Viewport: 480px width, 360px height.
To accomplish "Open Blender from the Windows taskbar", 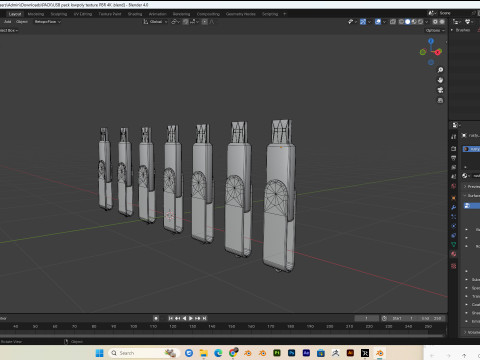I will click(x=379, y=353).
